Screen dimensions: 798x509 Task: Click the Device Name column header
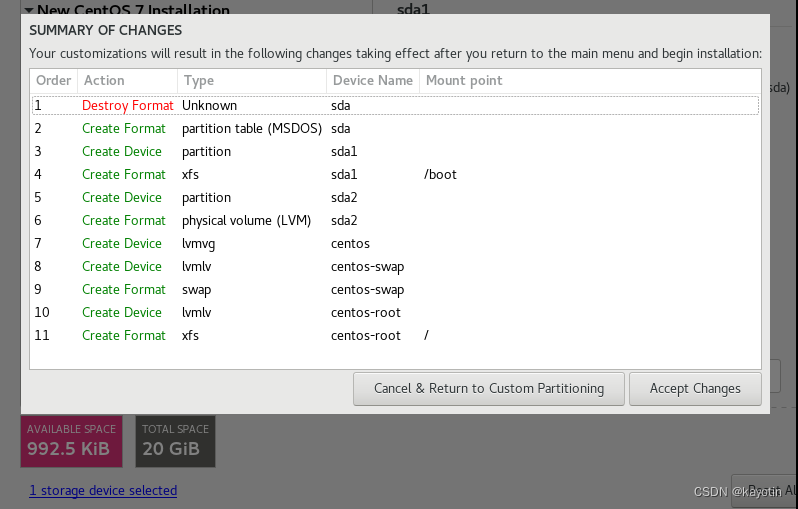pos(373,80)
